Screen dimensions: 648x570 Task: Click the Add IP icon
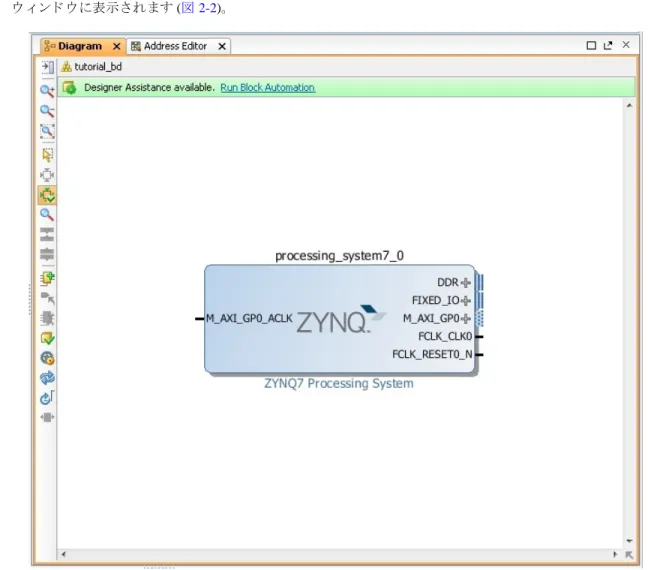(x=47, y=278)
